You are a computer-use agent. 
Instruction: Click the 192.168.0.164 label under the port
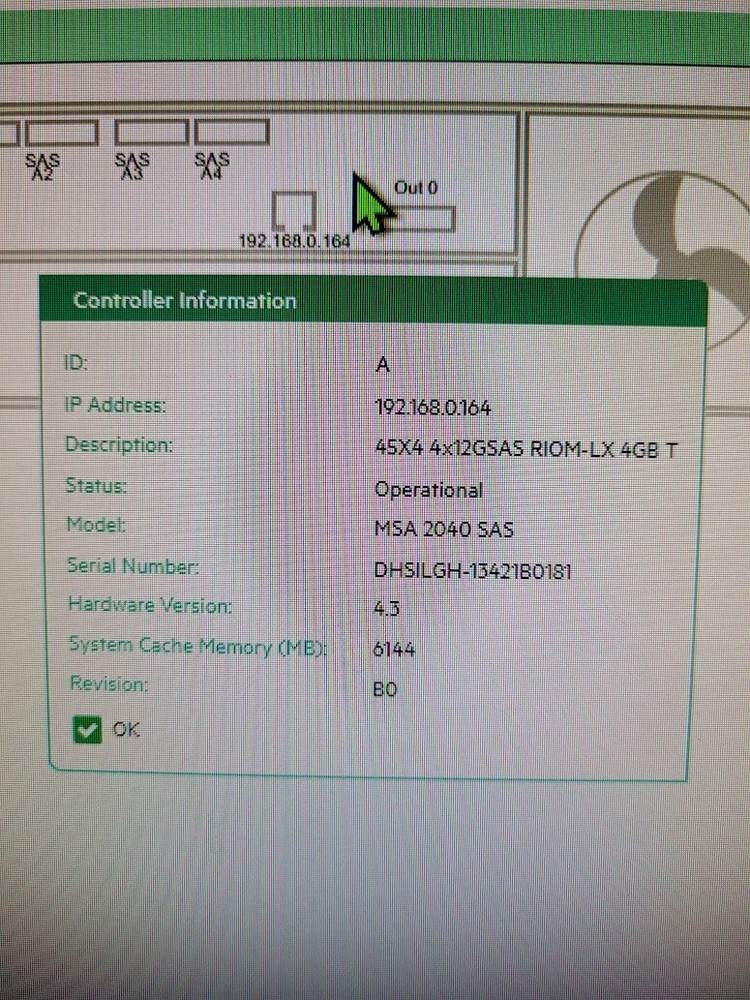click(x=294, y=241)
